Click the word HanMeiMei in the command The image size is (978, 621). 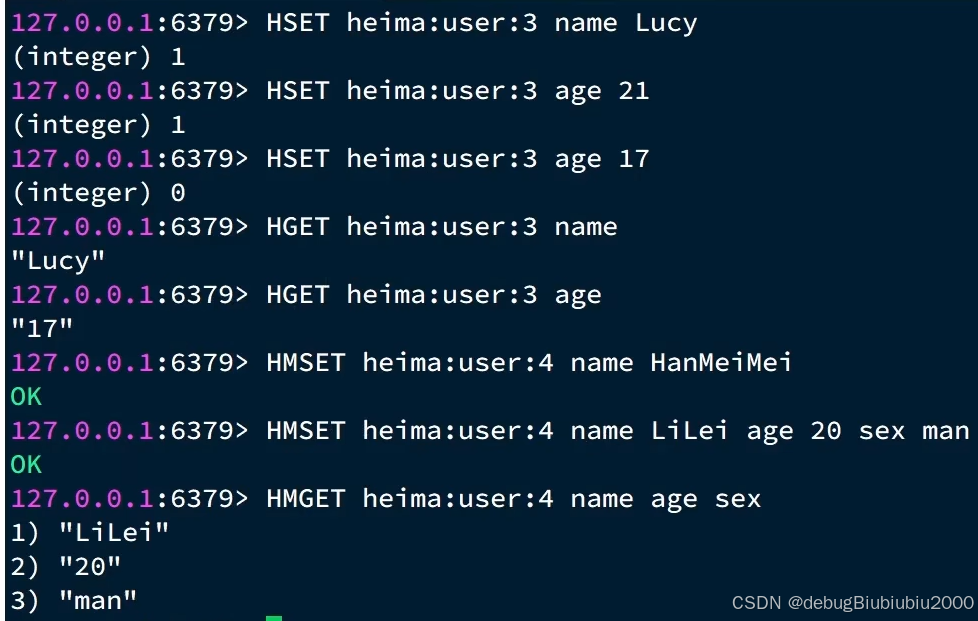721,363
